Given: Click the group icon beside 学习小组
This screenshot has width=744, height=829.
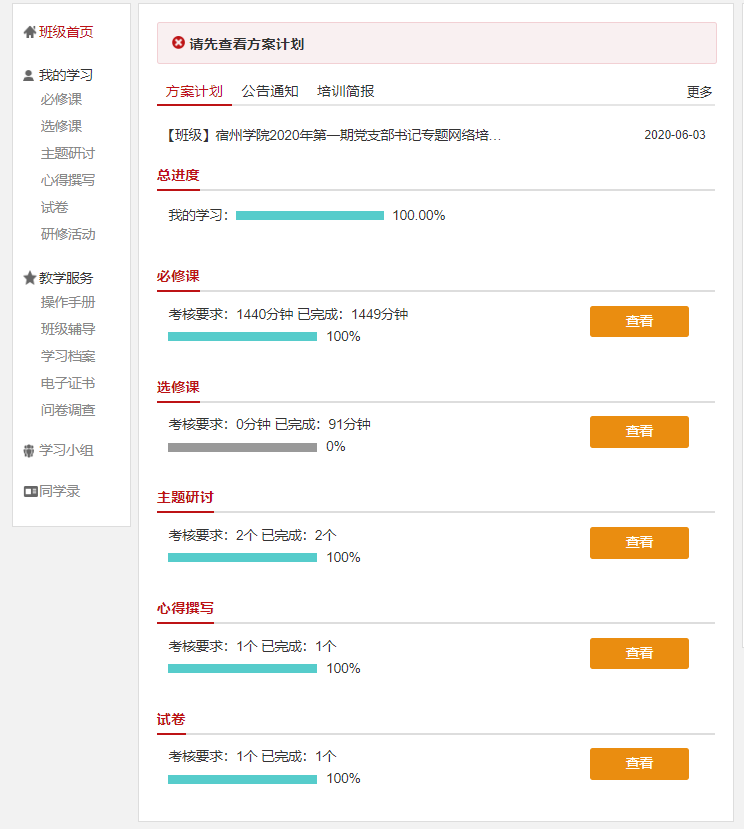Looking at the screenshot, I should (29, 451).
